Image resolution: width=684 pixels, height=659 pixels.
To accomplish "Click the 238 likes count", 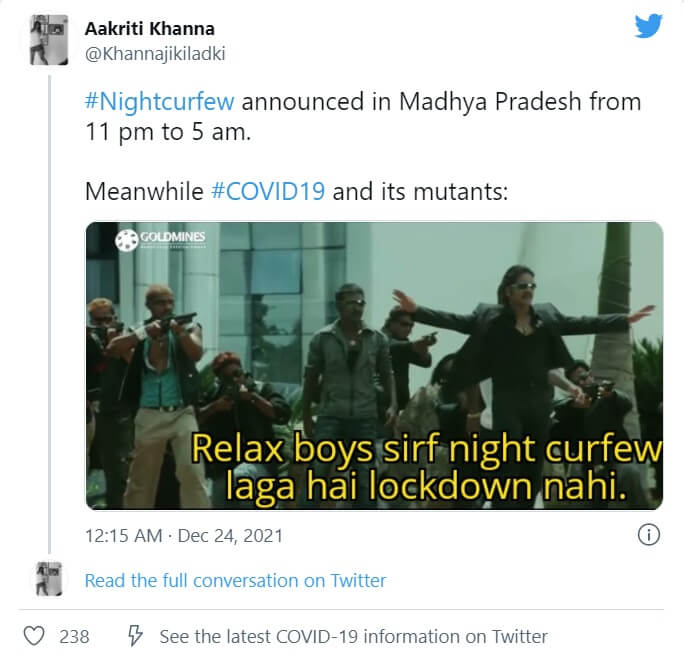I will pyautogui.click(x=74, y=637).
